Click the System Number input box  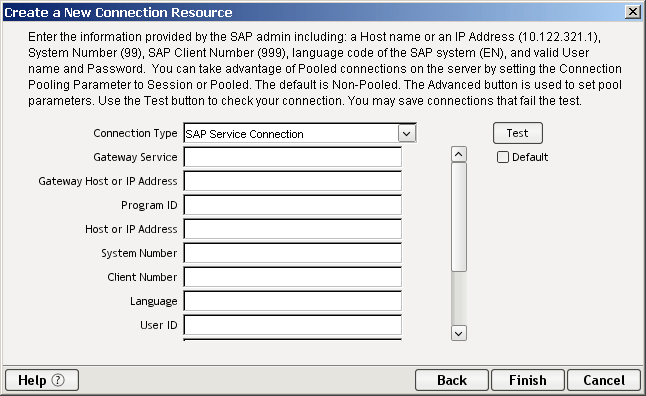pos(293,253)
